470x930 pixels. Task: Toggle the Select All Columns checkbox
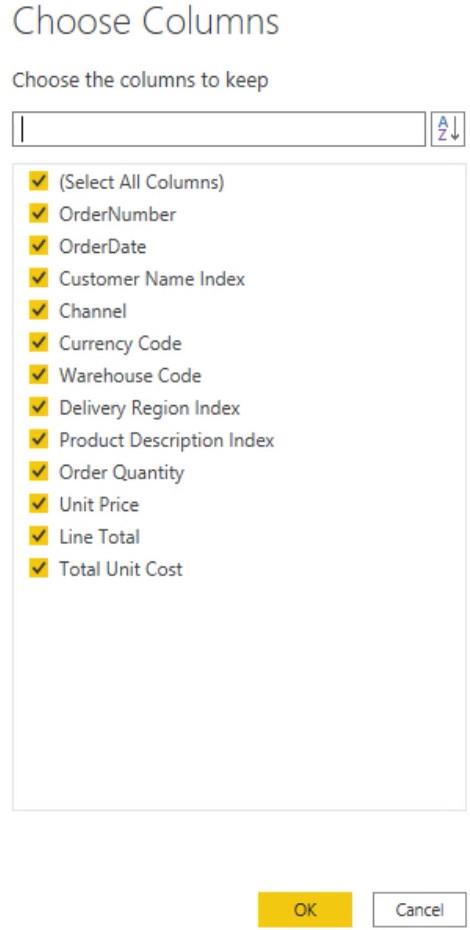click(x=39, y=181)
